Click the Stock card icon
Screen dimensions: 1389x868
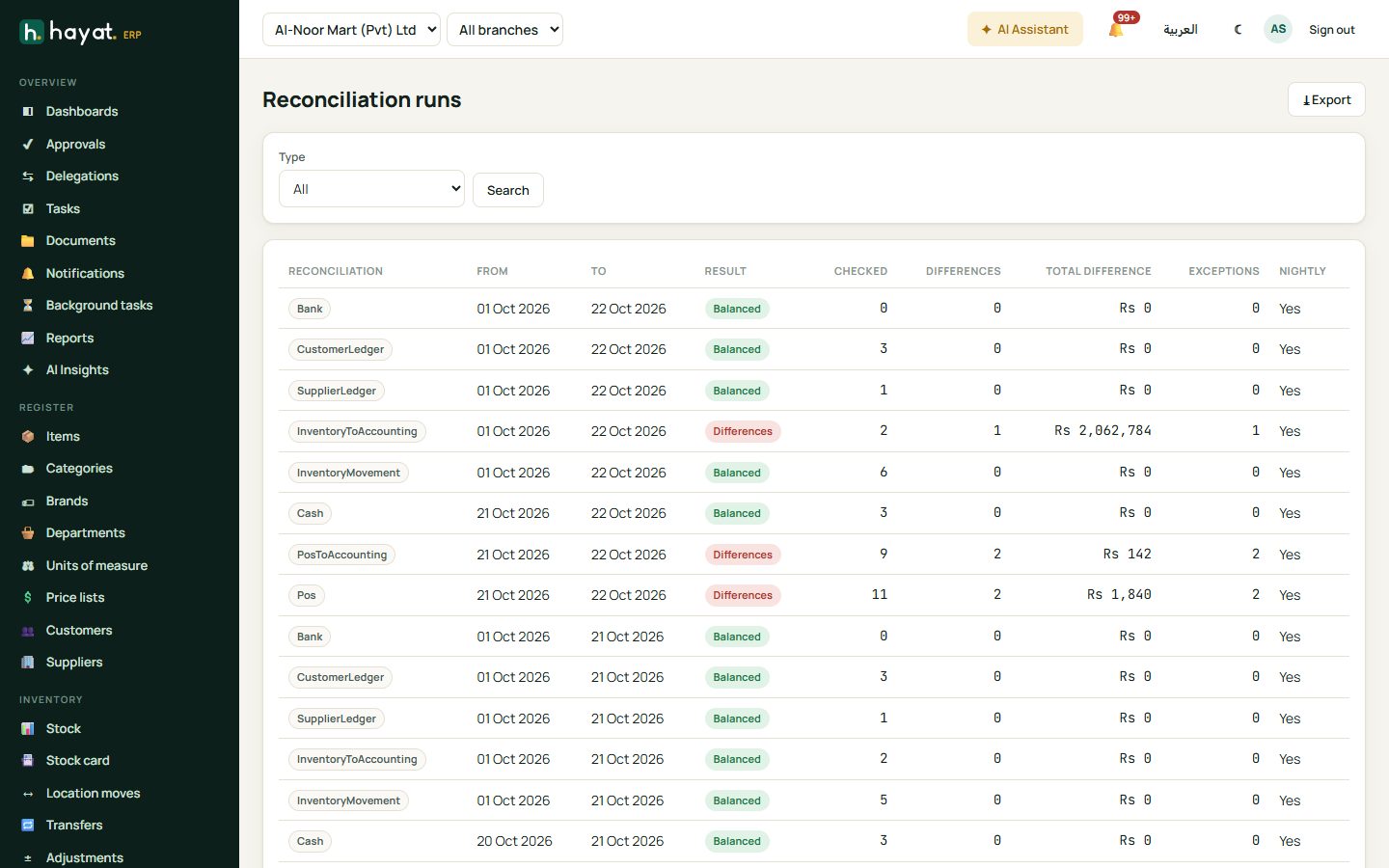(x=28, y=761)
